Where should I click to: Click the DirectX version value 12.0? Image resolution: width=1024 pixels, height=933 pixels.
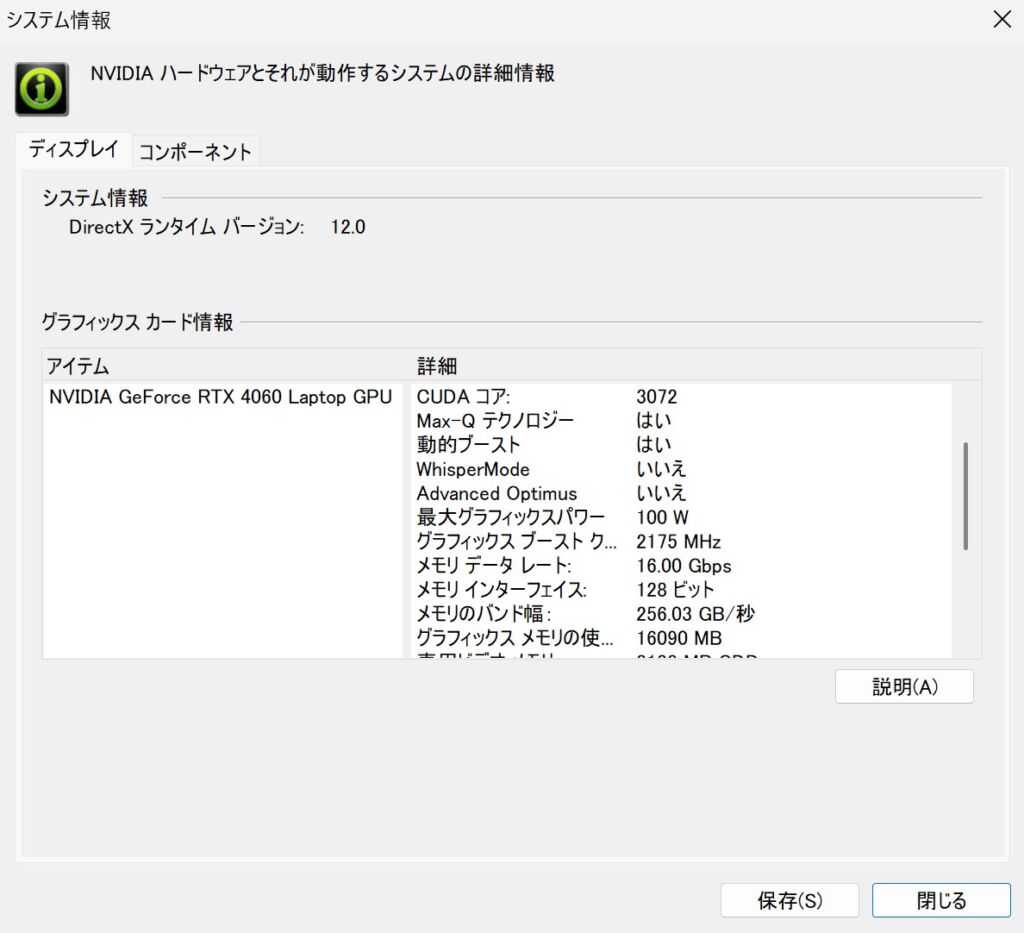coord(347,227)
